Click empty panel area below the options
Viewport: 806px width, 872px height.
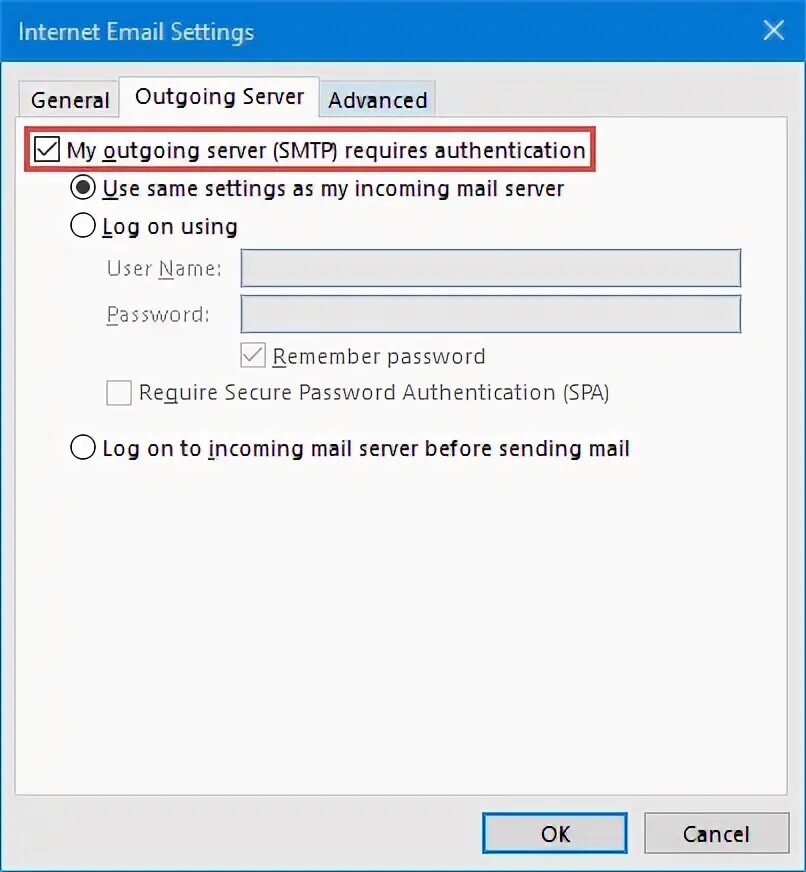click(400, 620)
